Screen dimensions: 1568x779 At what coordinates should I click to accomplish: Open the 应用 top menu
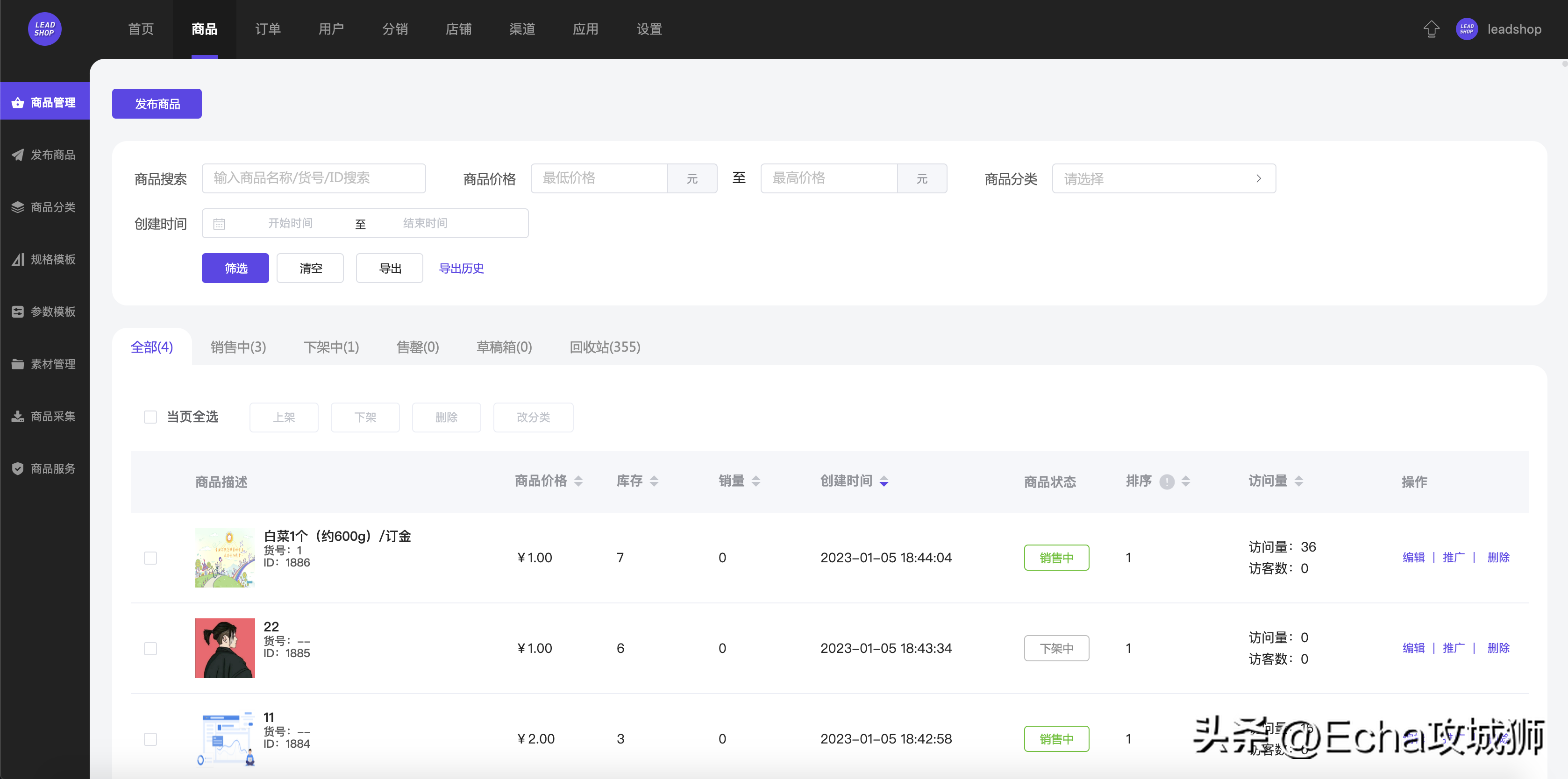[585, 28]
